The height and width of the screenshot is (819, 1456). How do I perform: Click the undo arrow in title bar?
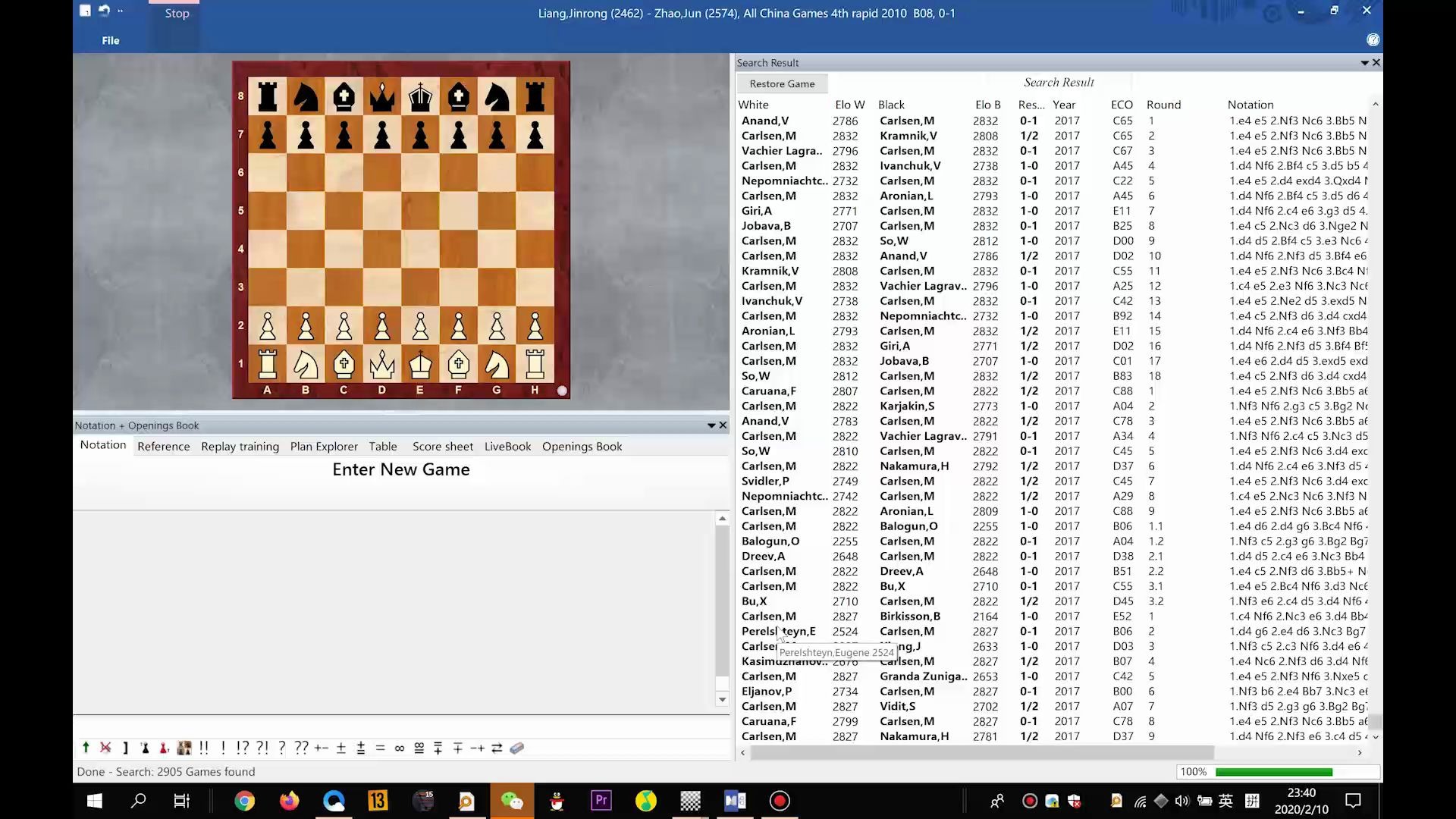[104, 11]
